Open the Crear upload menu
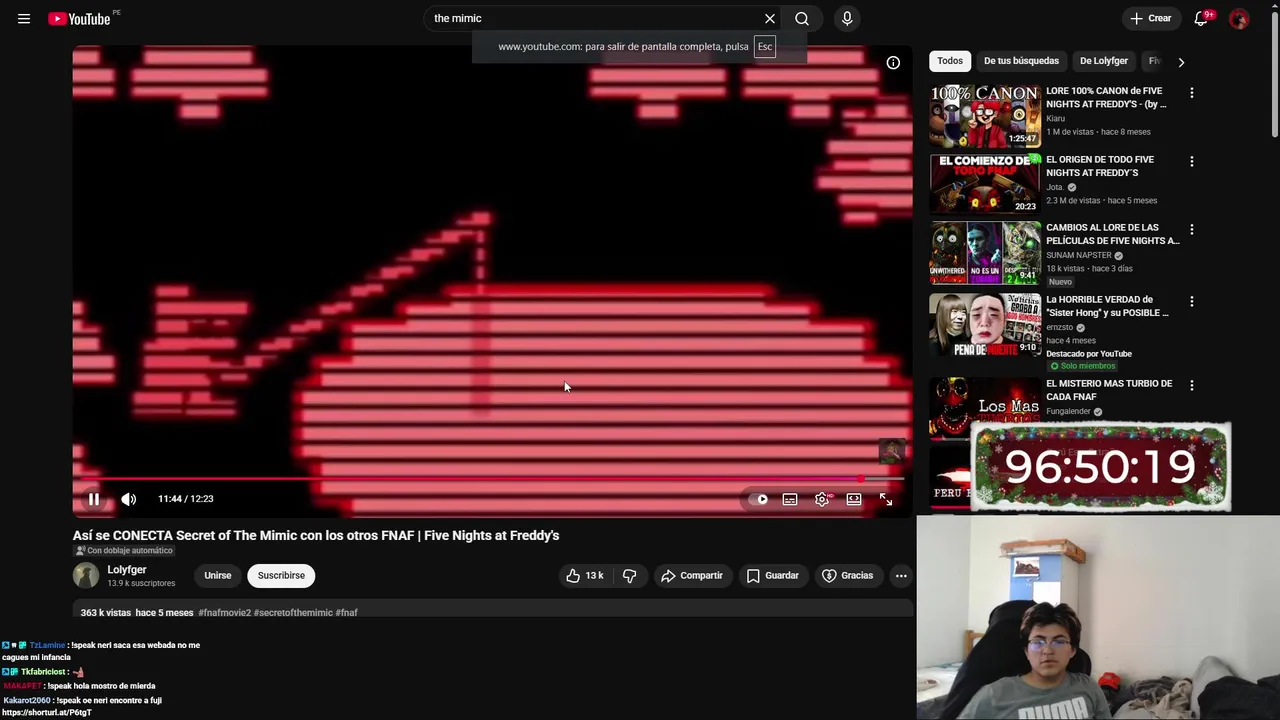 [1150, 19]
